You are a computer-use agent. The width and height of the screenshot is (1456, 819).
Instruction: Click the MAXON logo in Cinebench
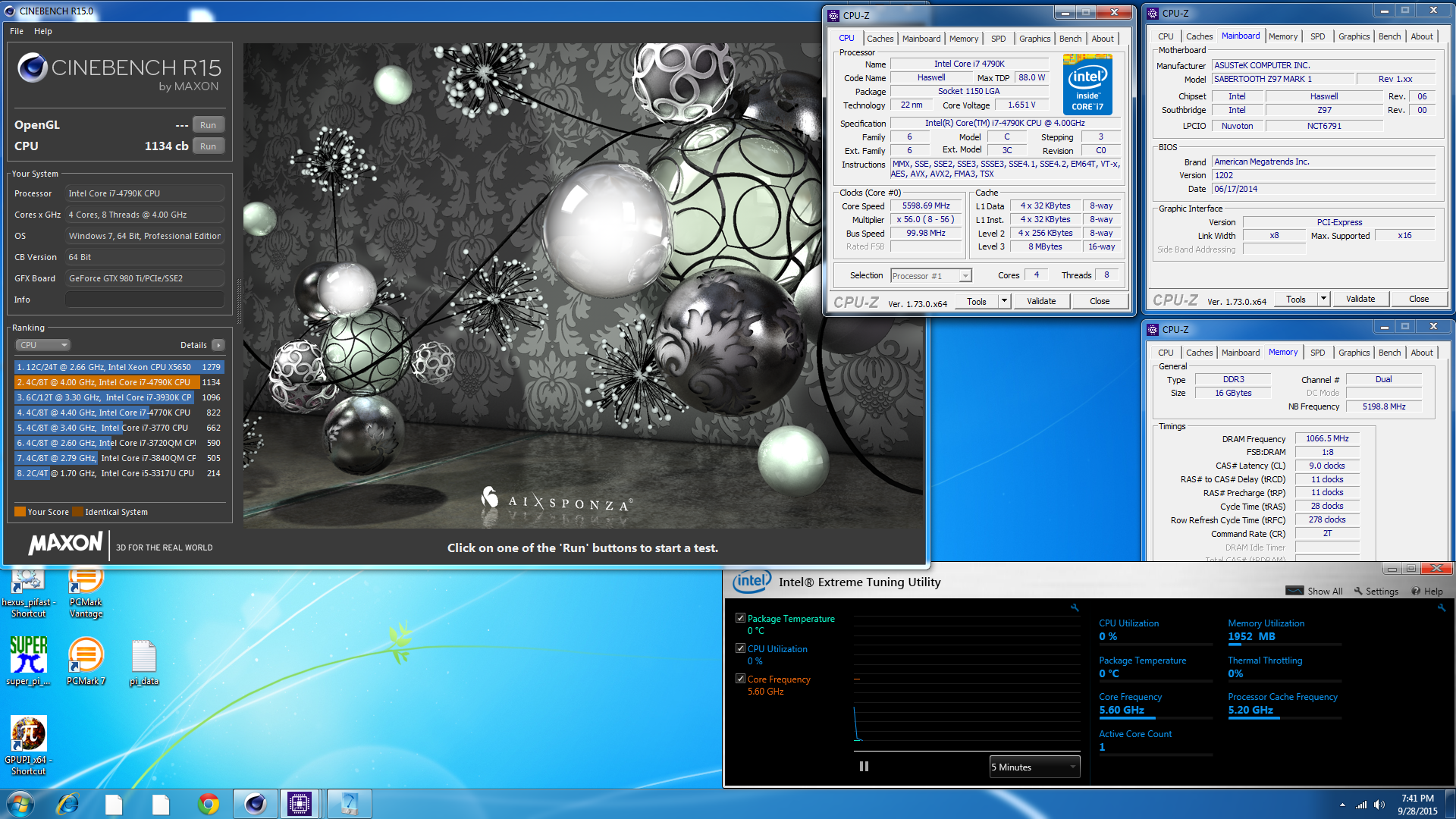[66, 543]
